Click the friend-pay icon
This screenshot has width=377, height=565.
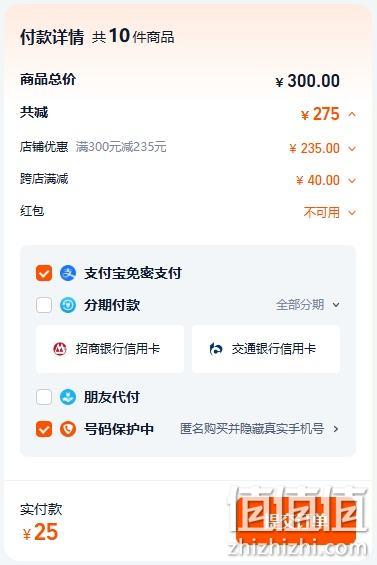pyautogui.click(x=68, y=397)
